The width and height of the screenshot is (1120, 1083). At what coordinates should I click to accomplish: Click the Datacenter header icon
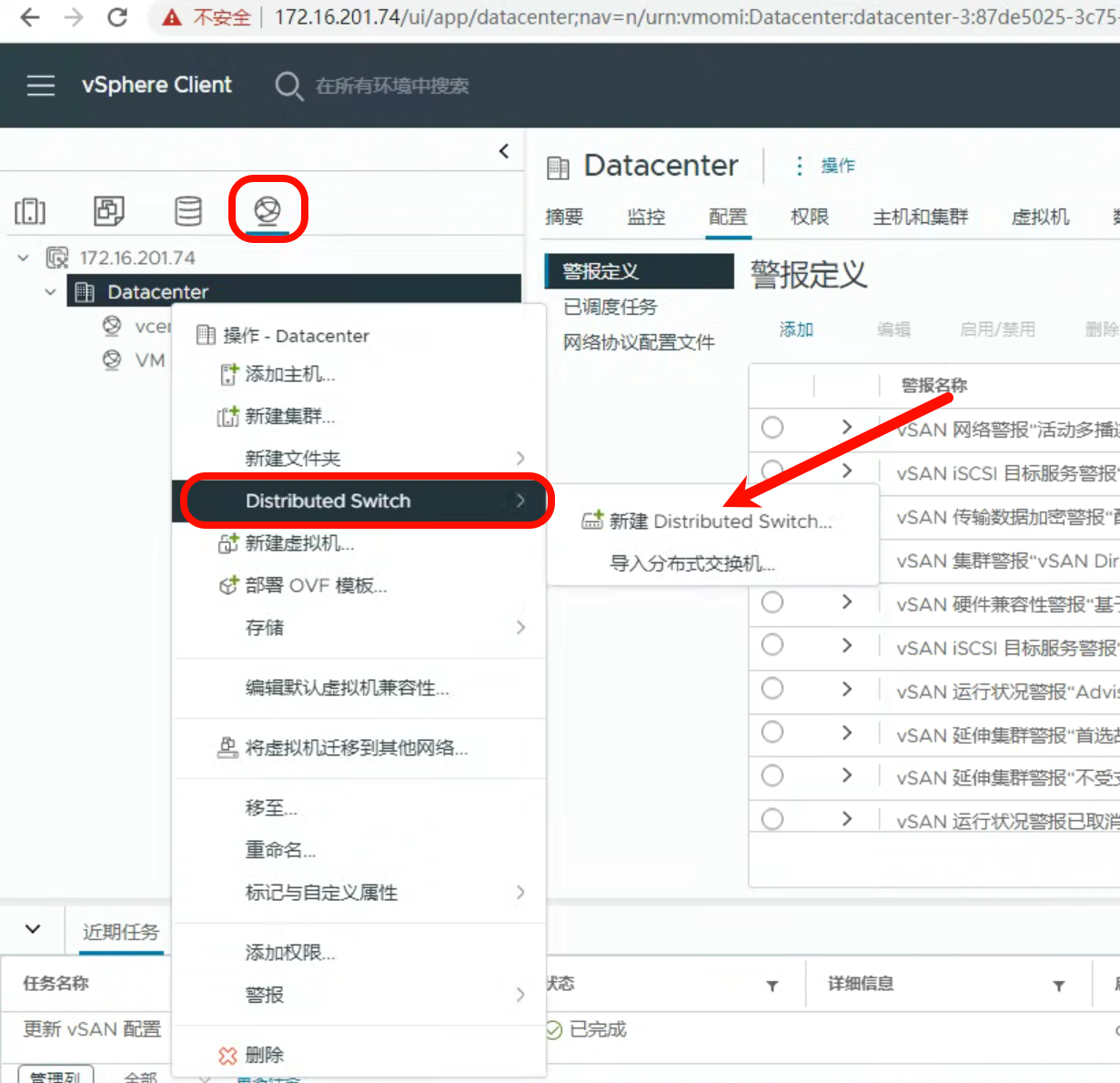[x=558, y=167]
